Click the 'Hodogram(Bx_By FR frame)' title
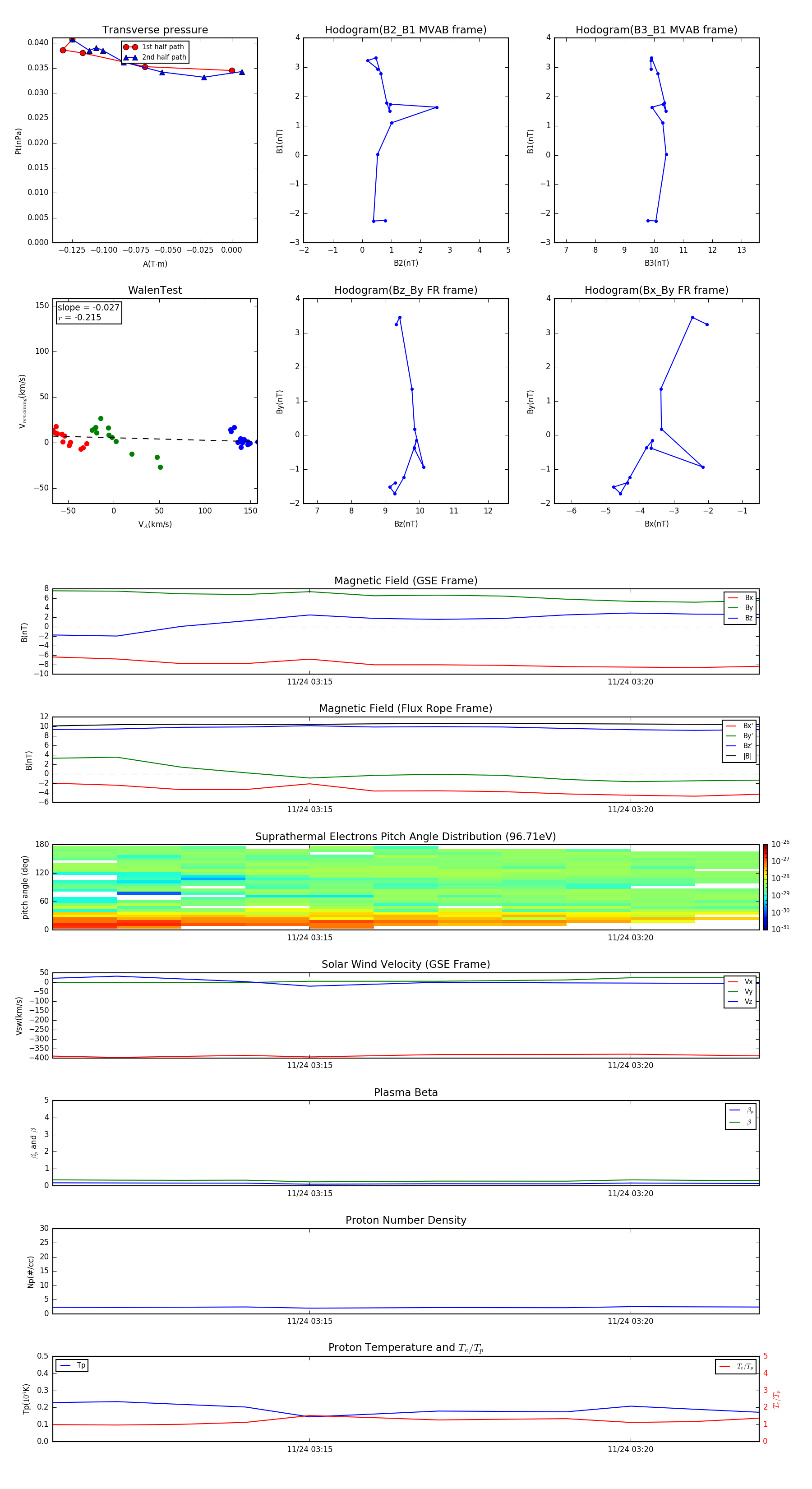Image resolution: width=812 pixels, height=1489 pixels. [656, 290]
